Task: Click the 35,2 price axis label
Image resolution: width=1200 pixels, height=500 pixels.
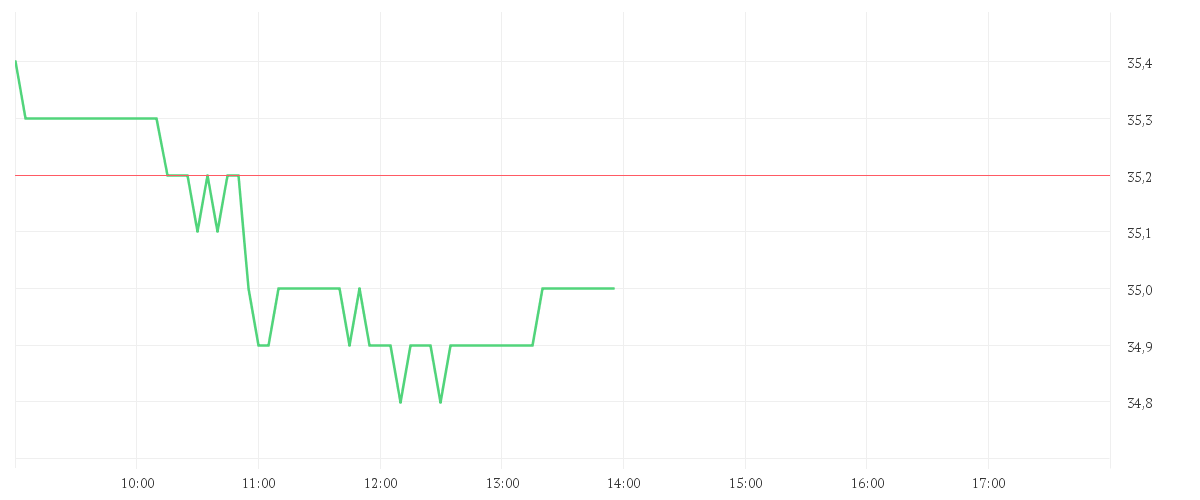Action: coord(1140,178)
